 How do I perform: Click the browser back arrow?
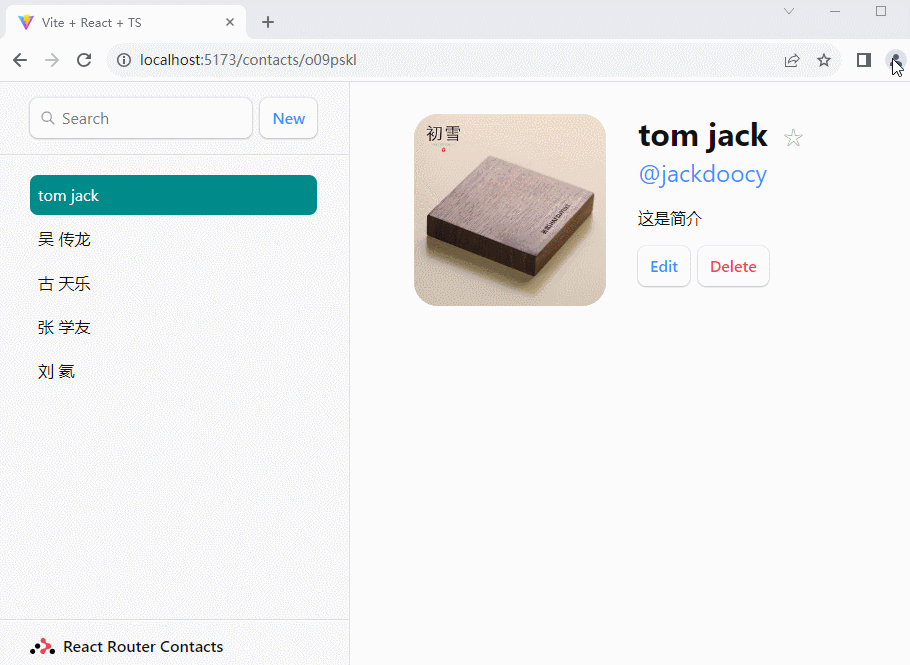click(20, 60)
